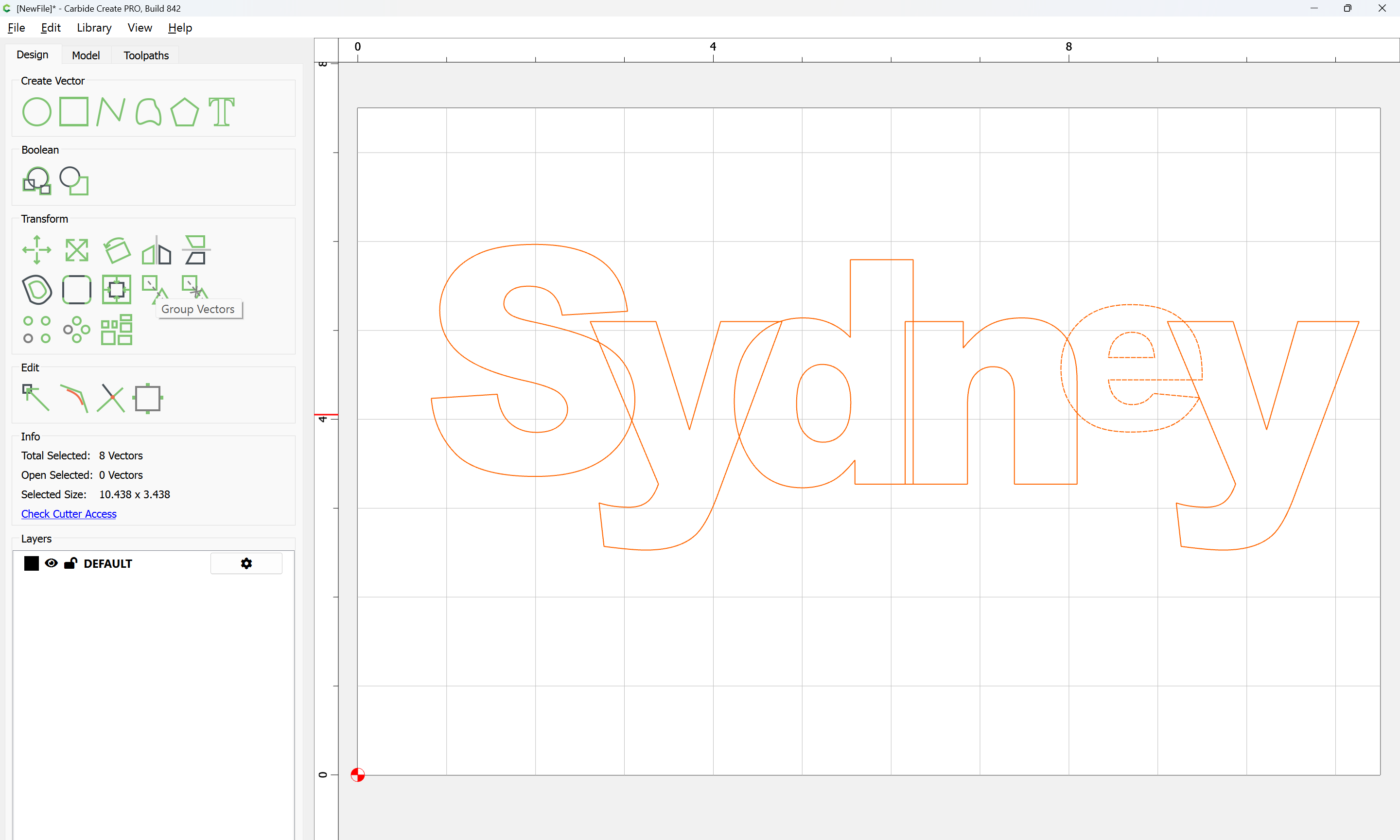Select the Create Rectangle tool
Image resolution: width=1400 pixels, height=840 pixels.
pos(74,111)
